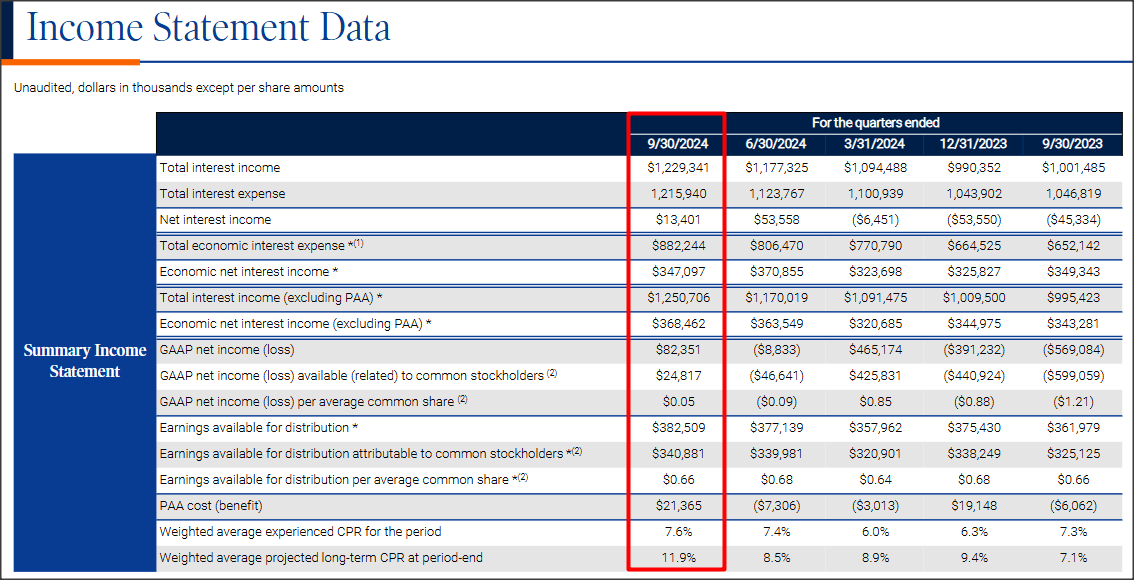Click the Summary Income Statement sidebar label
Viewport: 1134px width, 580px height.
click(84, 361)
